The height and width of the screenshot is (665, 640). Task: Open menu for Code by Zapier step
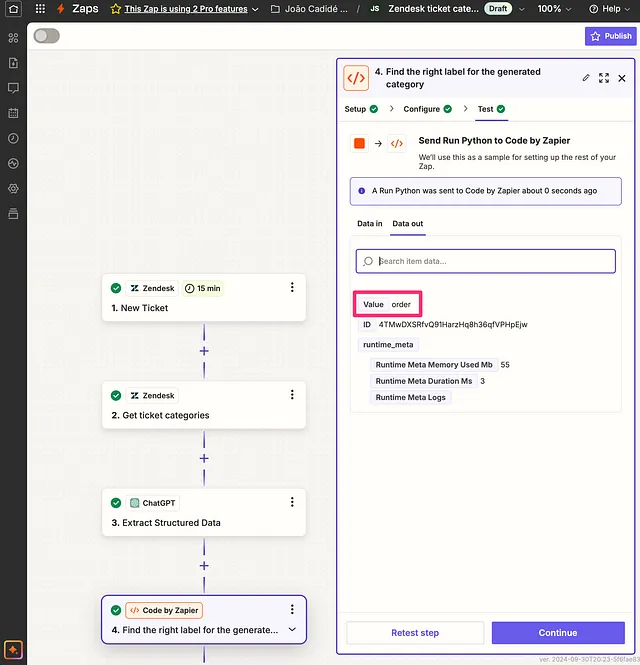tap(292, 609)
